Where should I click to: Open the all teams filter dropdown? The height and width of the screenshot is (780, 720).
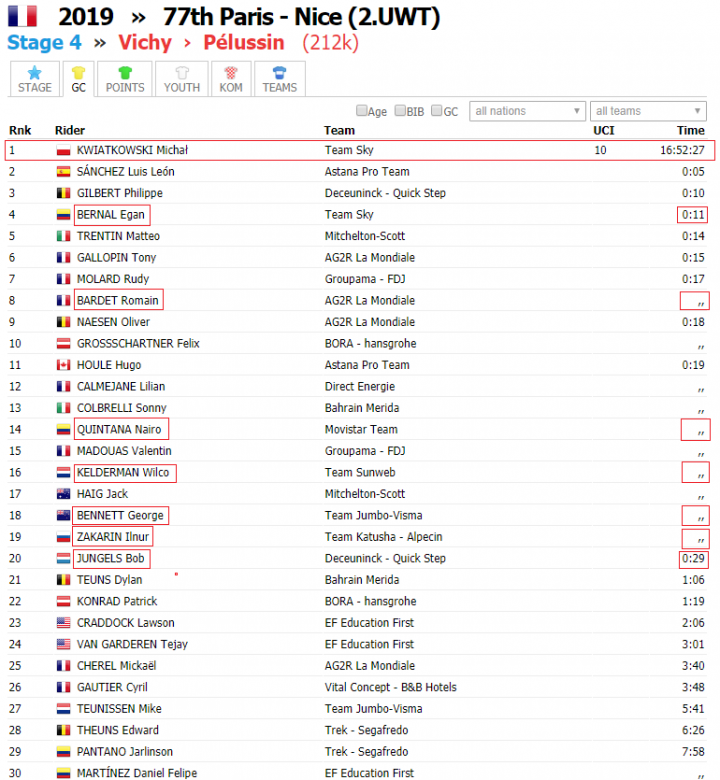648,111
